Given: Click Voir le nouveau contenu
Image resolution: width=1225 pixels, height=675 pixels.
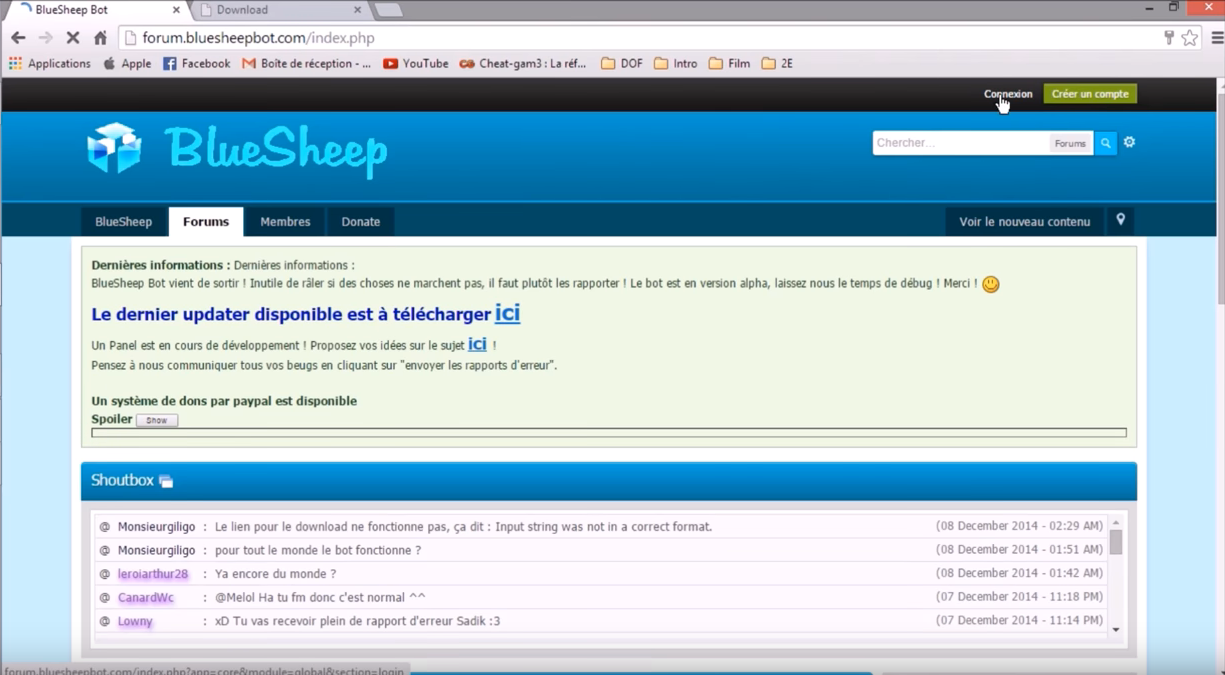Looking at the screenshot, I should point(1025,222).
